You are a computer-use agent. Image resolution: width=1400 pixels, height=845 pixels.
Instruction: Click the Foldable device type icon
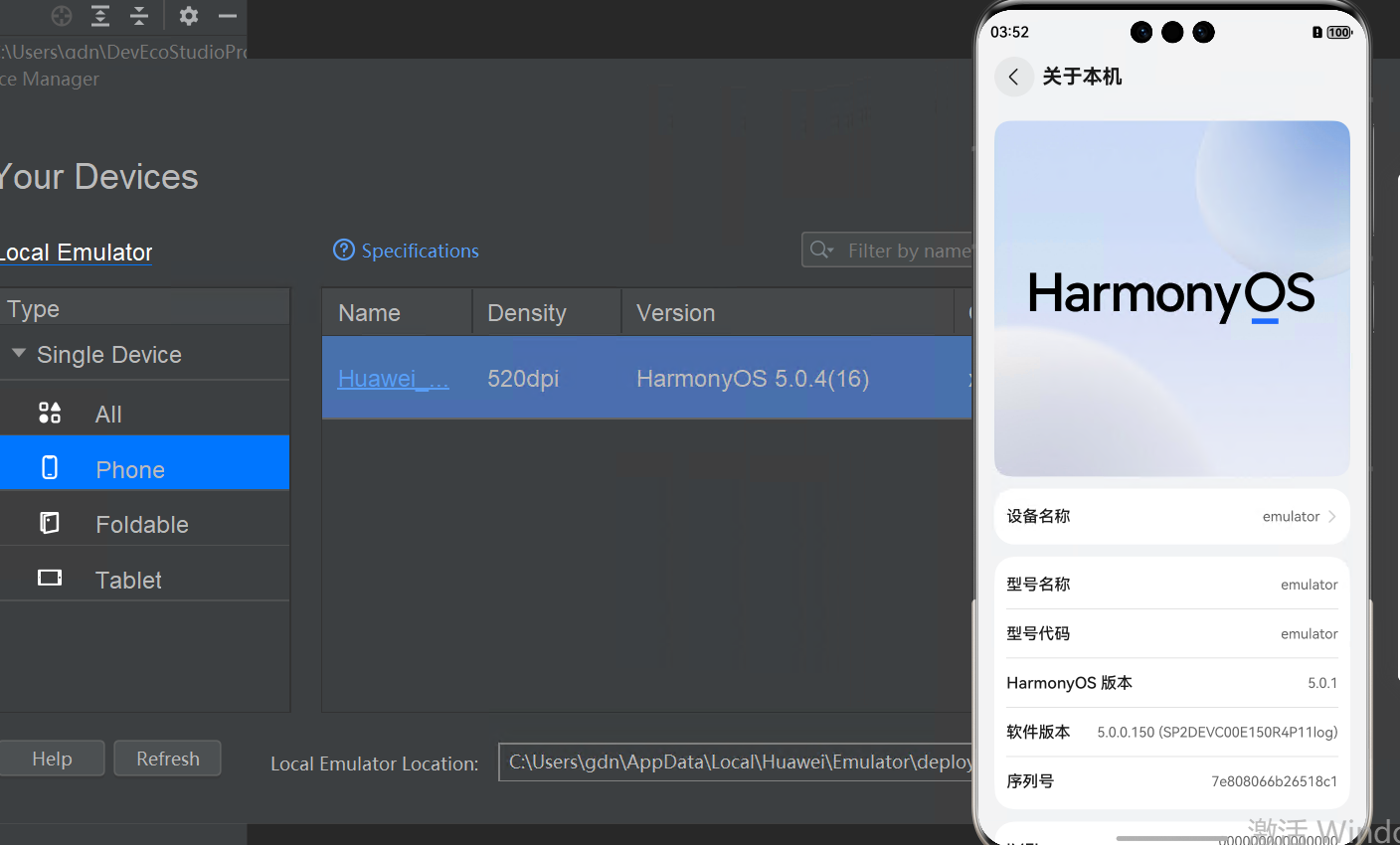50,523
